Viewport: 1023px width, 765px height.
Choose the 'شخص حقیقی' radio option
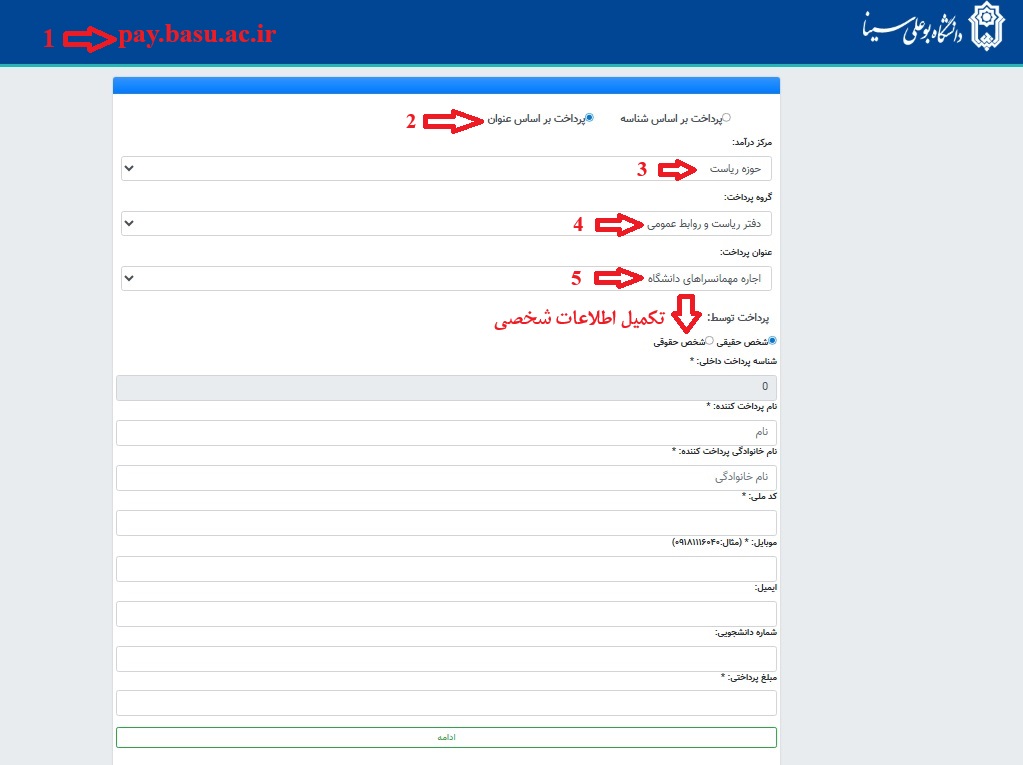[x=772, y=341]
